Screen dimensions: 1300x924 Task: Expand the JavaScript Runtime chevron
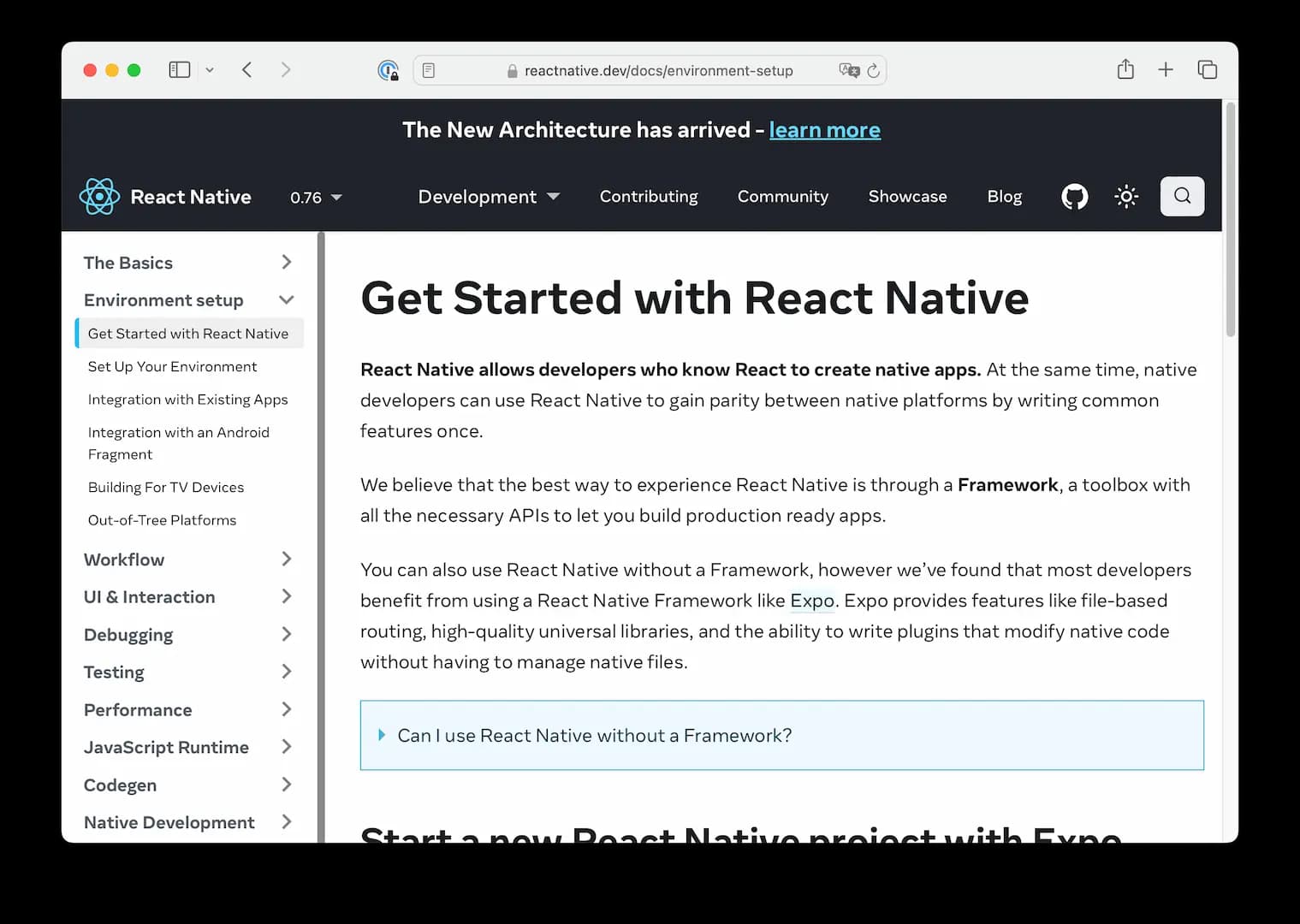(x=287, y=748)
